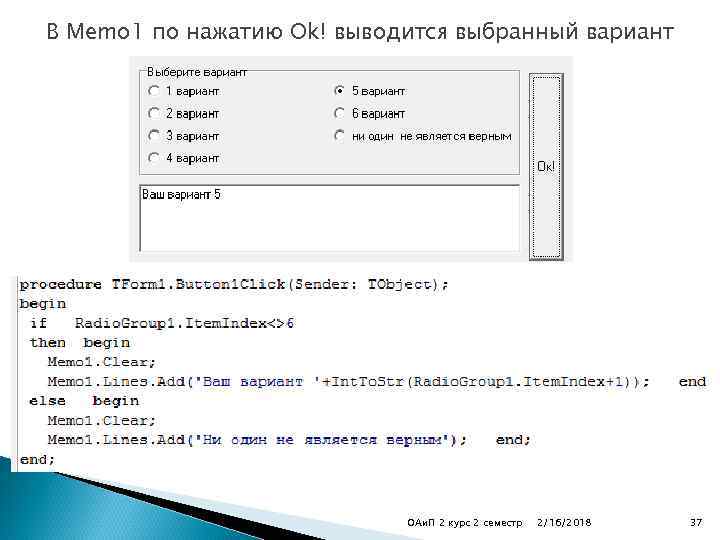Click the procedure TForm1.Button1Click code line
Viewport: 720px width, 540px height.
click(x=234, y=284)
